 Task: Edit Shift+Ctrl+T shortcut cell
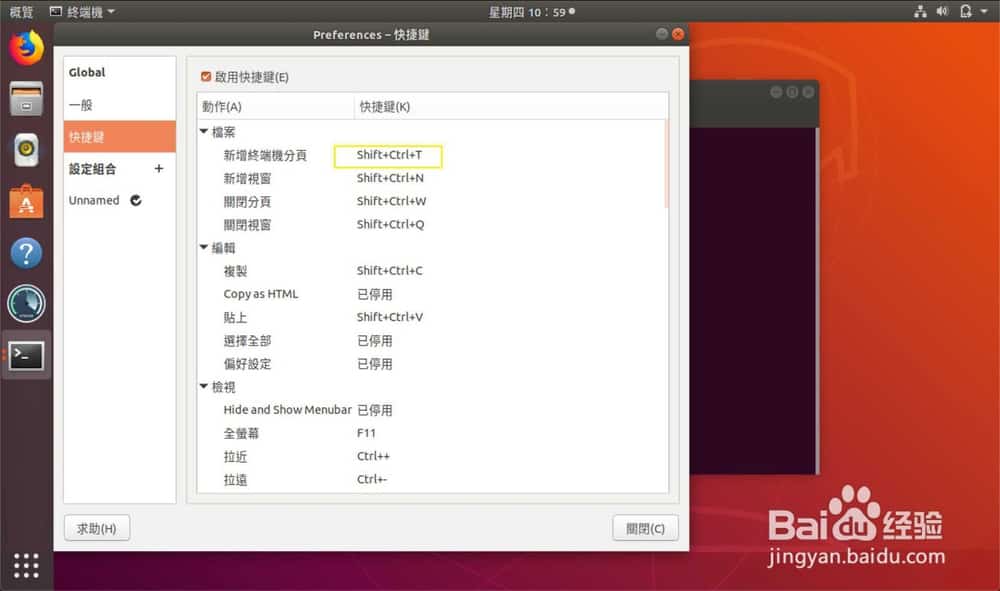pos(388,155)
